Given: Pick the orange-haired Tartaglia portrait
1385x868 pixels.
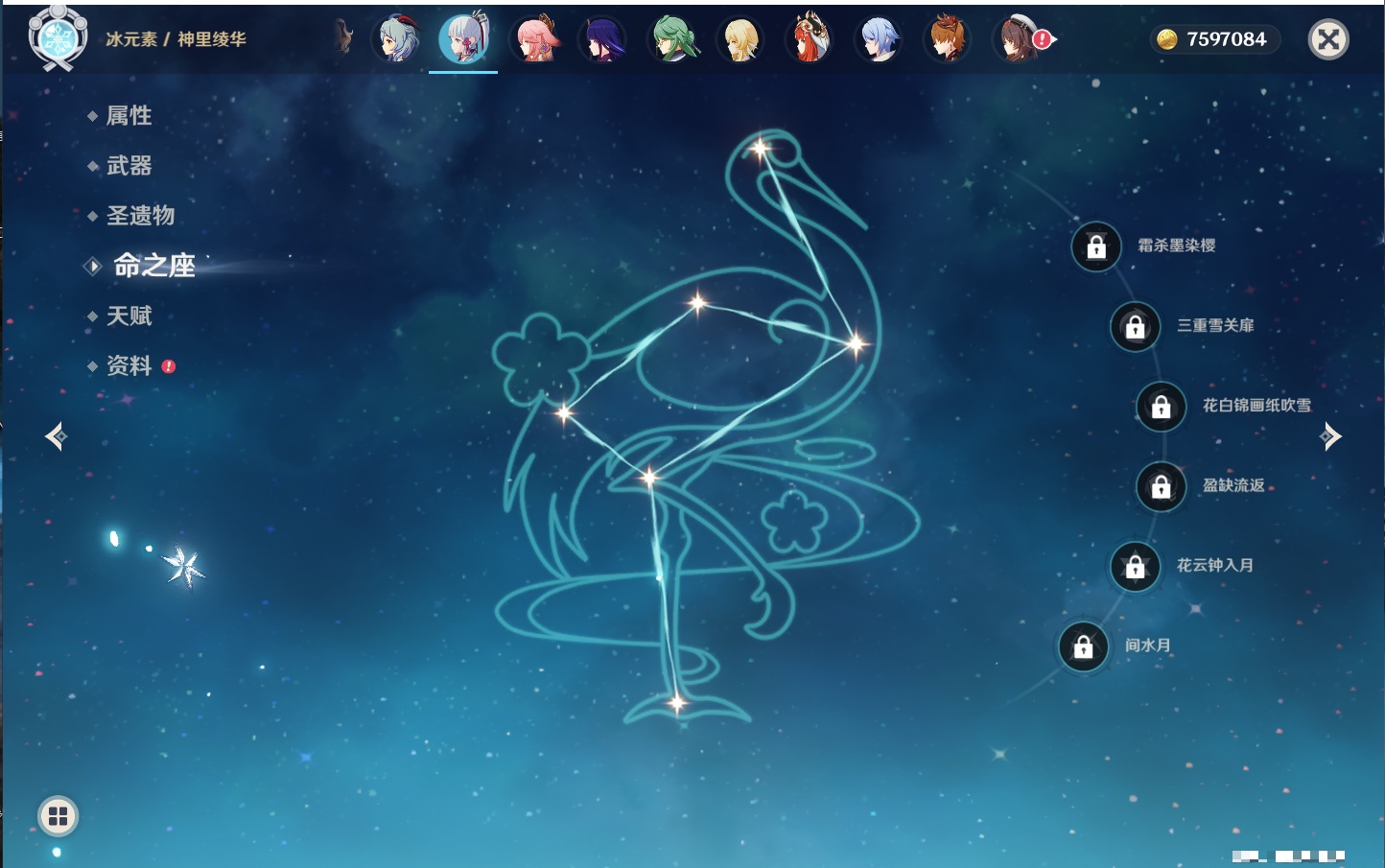Looking at the screenshot, I should [x=947, y=39].
